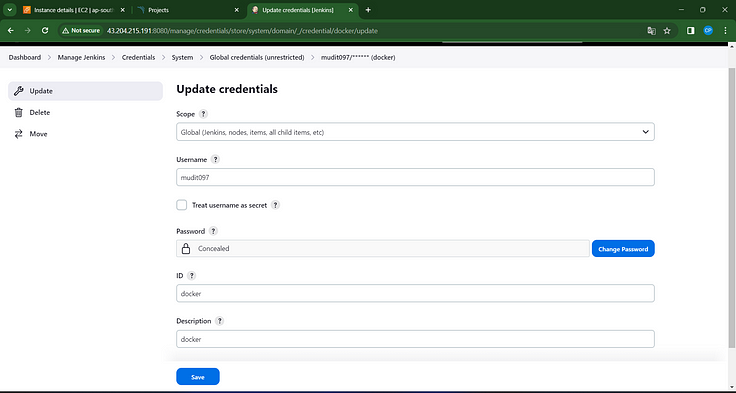Enable Treat username as secret checkbox
736x393 pixels.
click(182, 205)
